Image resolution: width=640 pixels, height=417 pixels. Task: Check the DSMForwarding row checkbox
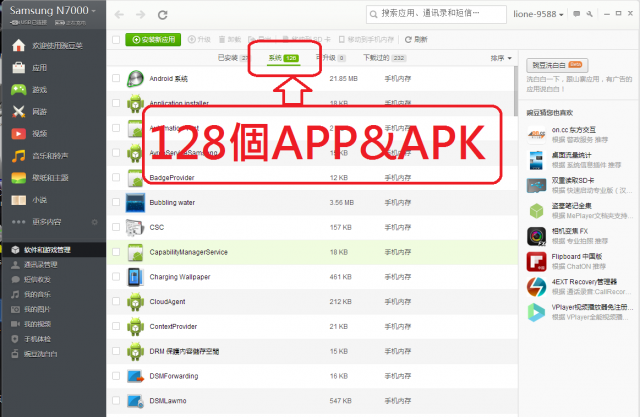click(x=116, y=376)
